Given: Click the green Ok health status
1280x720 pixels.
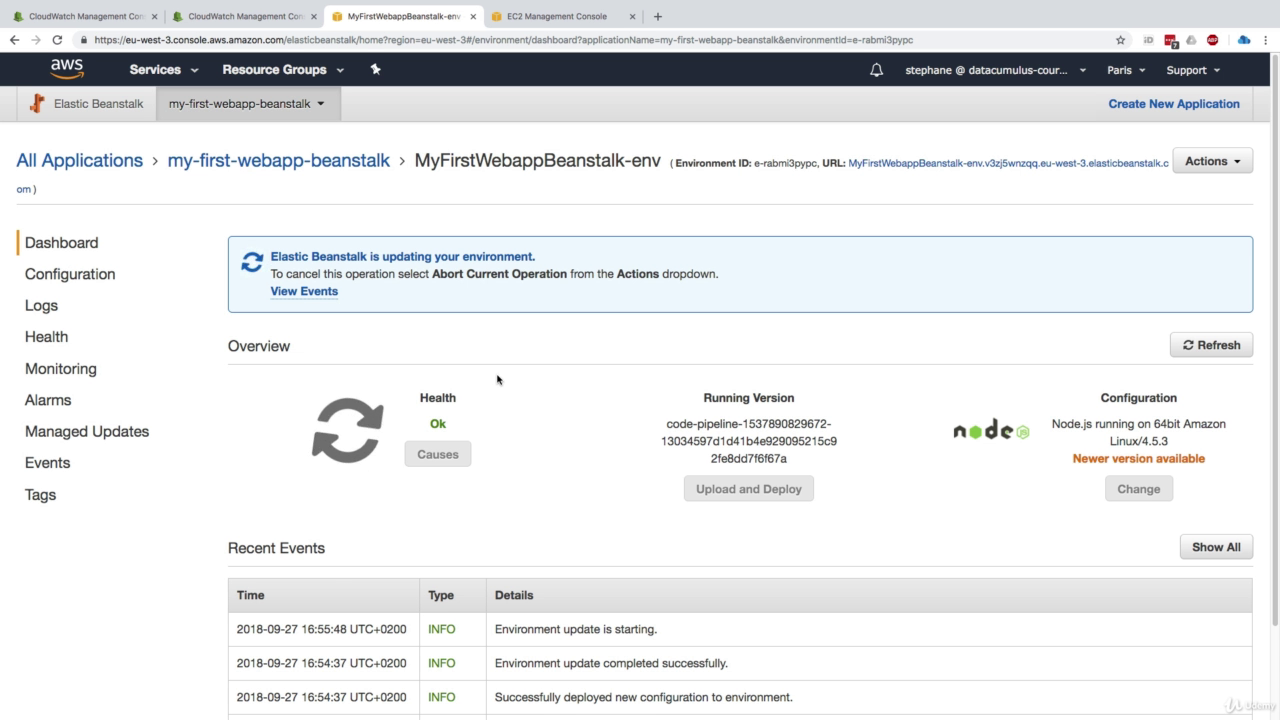Looking at the screenshot, I should (438, 424).
